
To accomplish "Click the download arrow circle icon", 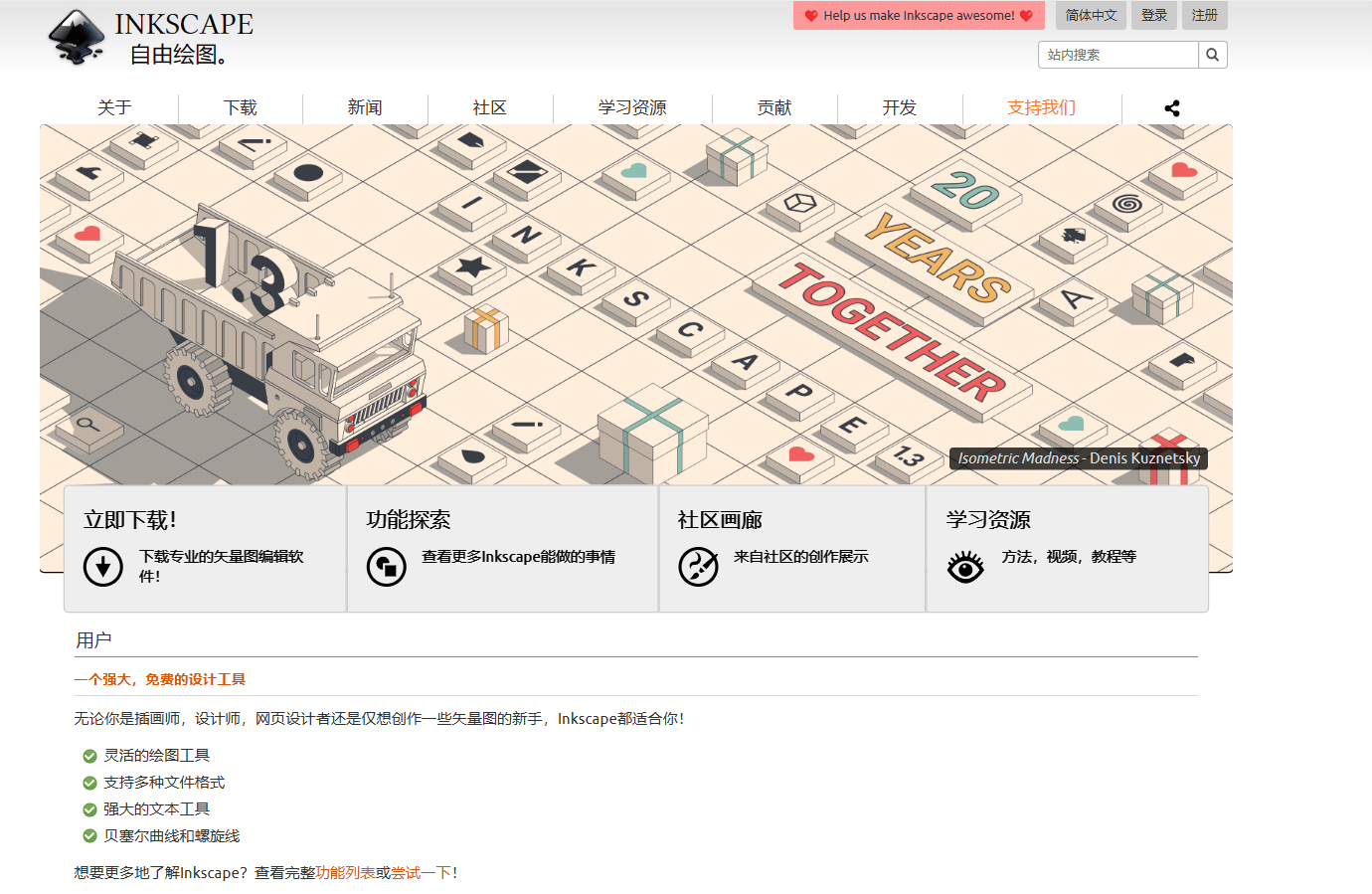I will tap(103, 567).
